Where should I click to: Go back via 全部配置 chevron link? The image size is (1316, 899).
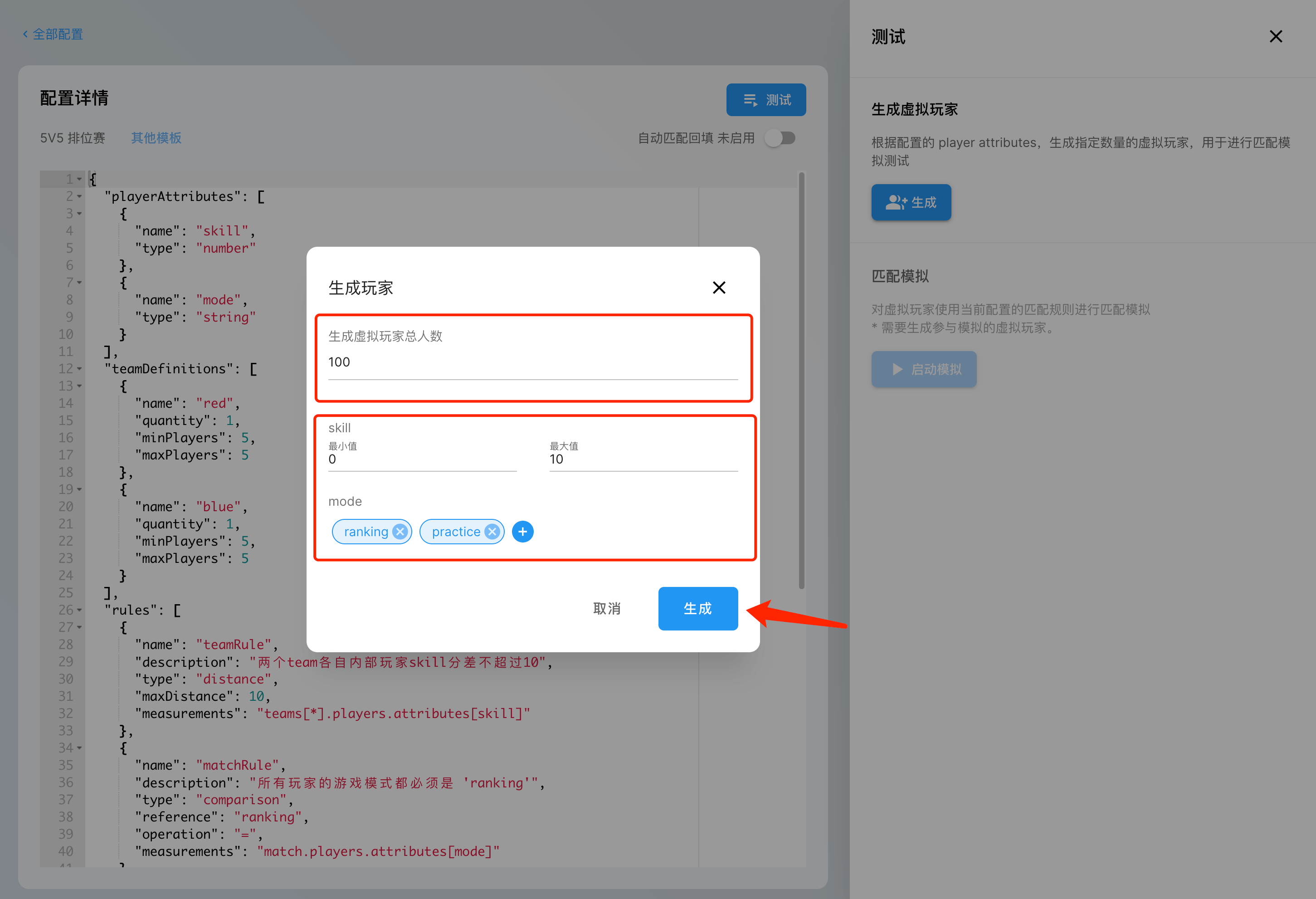tap(53, 34)
